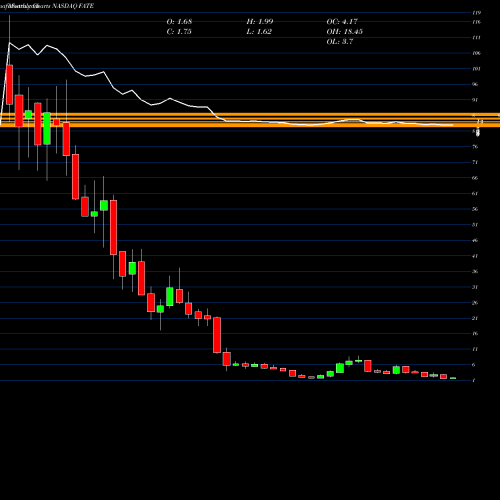Image resolution: width=500 pixels, height=500 pixels.
Task: Click the high value 'H: 1.99'
Action: 260,22
